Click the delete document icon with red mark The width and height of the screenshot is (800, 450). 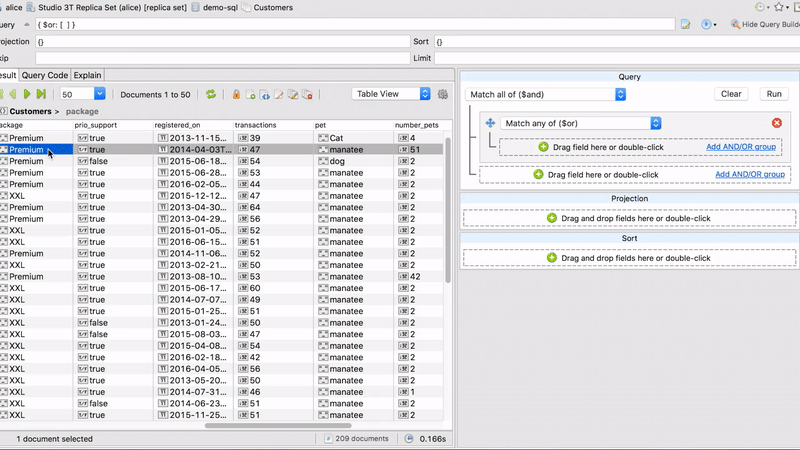[x=307, y=94]
